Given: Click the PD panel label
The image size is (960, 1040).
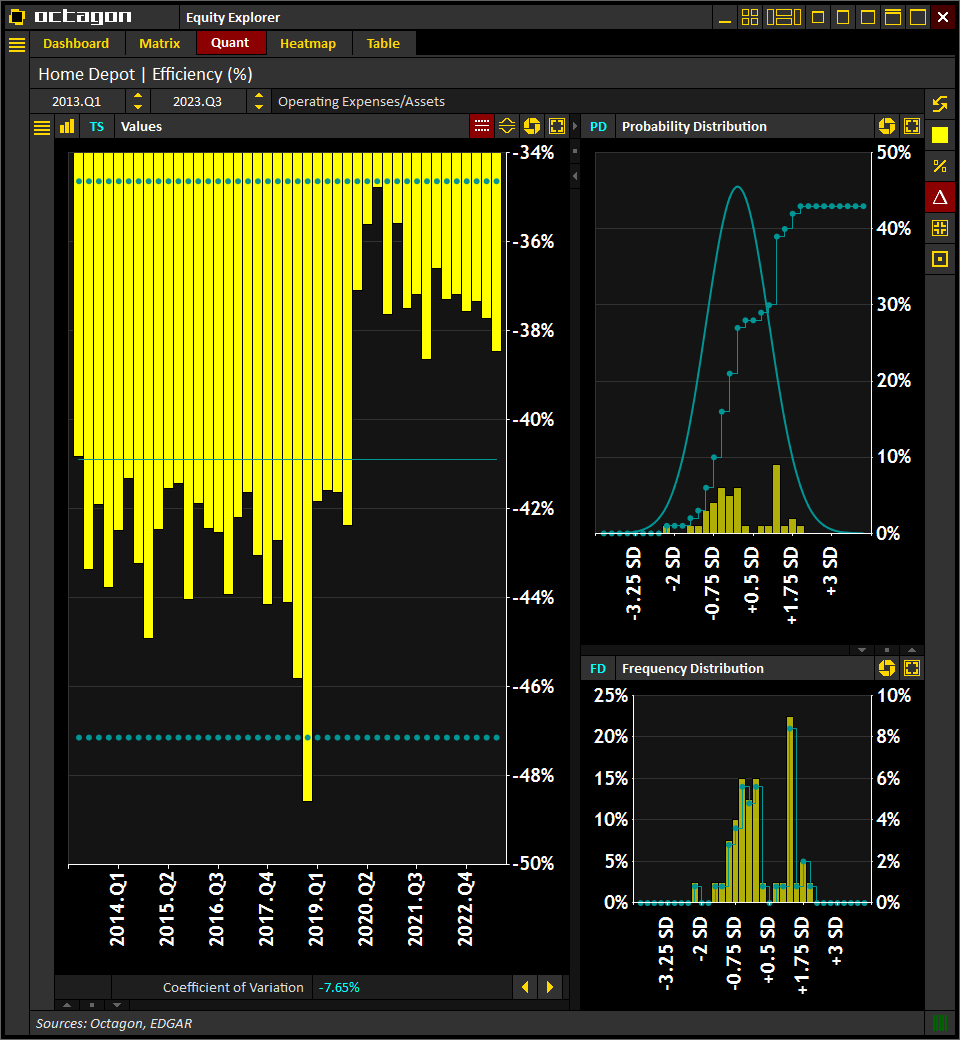Looking at the screenshot, I should [x=598, y=127].
